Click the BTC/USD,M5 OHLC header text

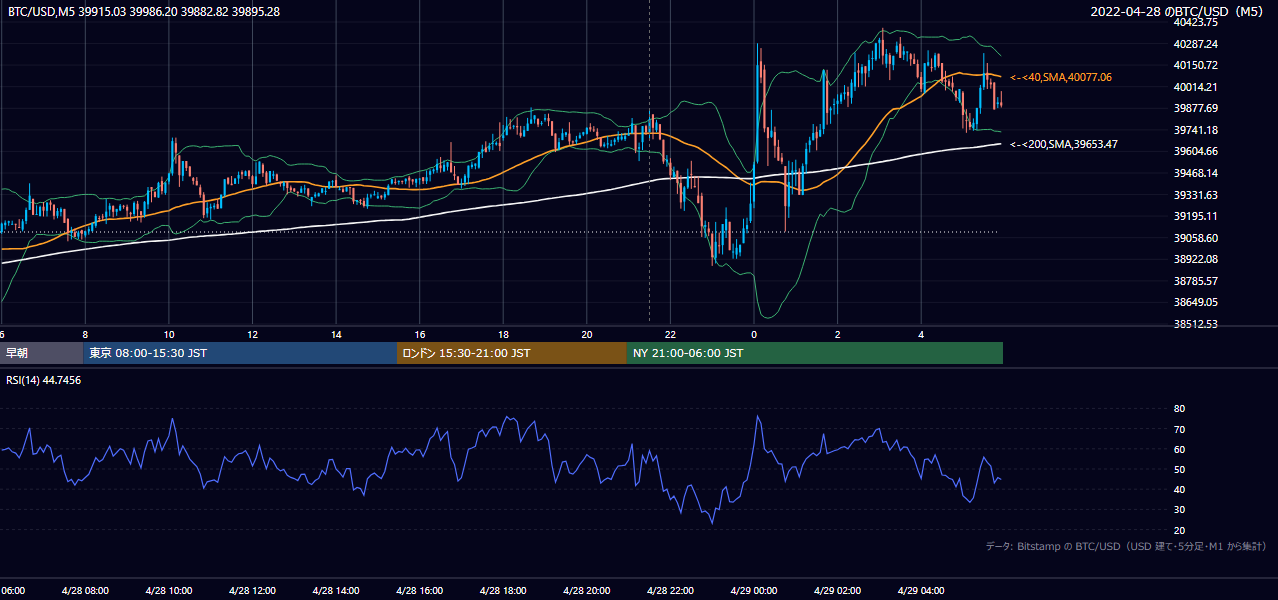(x=144, y=11)
